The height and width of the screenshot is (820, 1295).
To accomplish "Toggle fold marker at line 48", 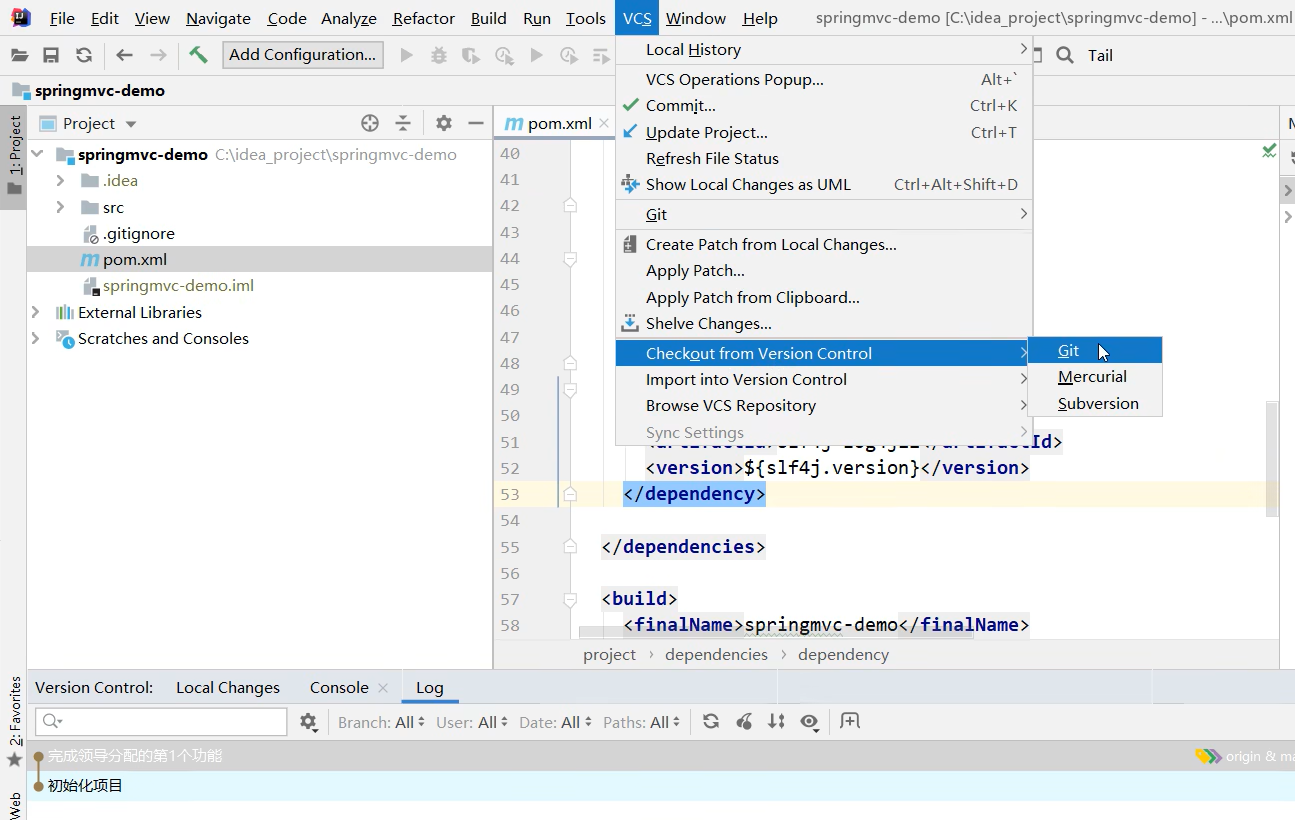I will coord(570,363).
